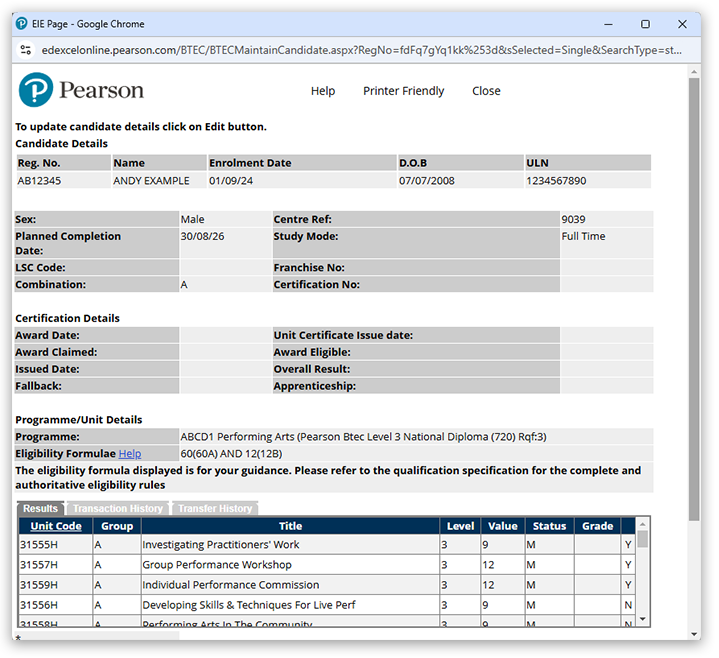This screenshot has width=719, height=658.
Task: Click the site information icon in address bar
Action: pyautogui.click(x=26, y=49)
